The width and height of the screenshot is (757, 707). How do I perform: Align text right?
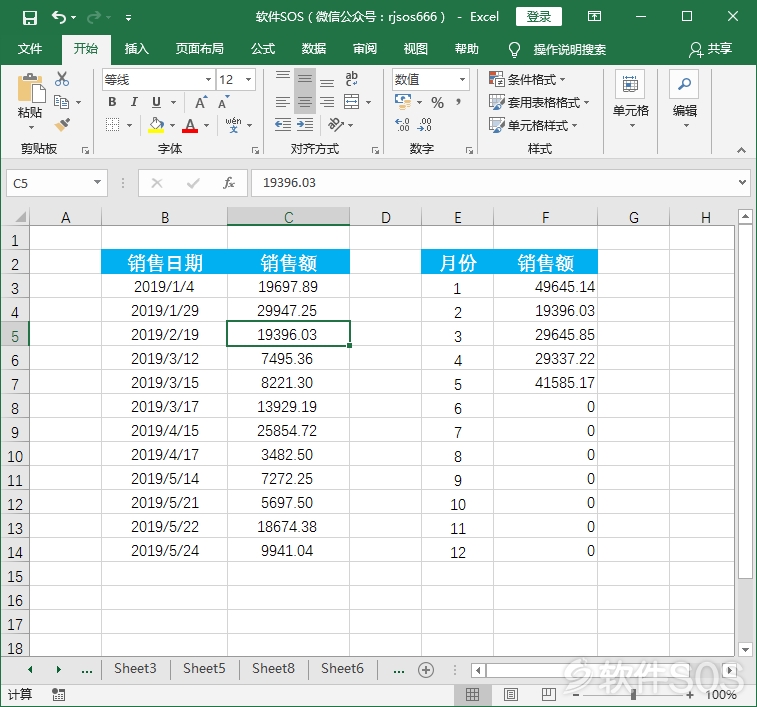tap(327, 102)
